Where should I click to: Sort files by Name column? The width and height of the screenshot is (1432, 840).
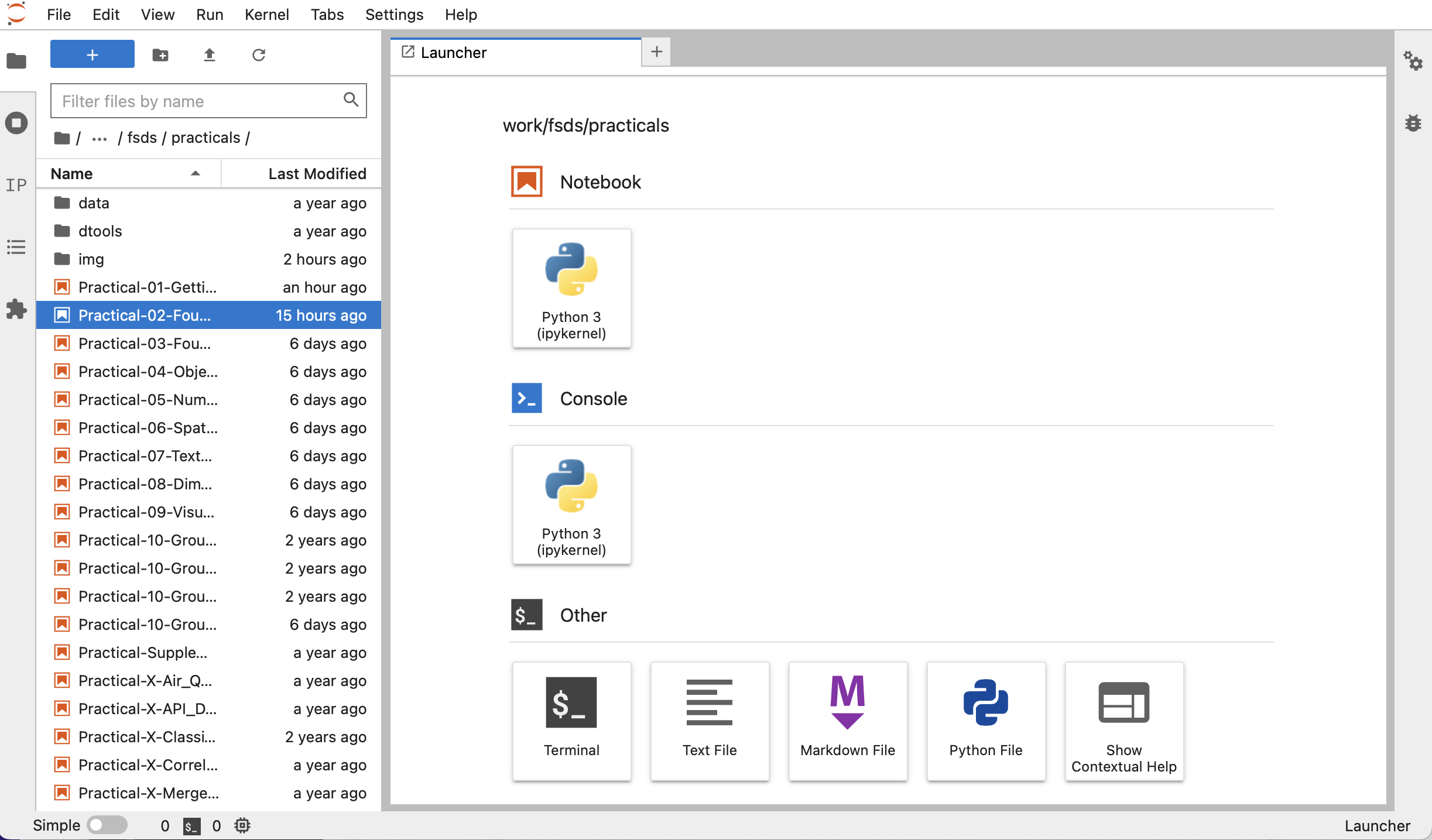click(128, 174)
